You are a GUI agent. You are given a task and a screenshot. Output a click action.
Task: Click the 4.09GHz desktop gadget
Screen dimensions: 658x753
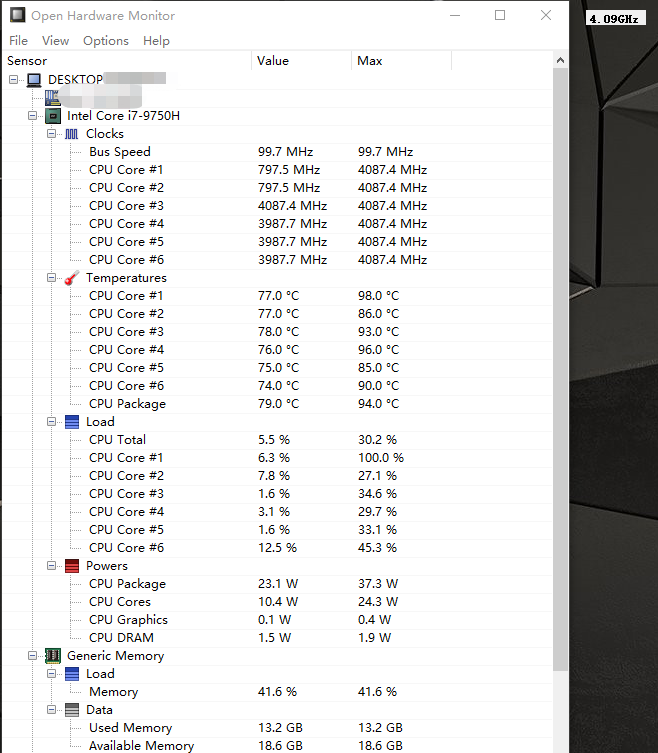click(x=614, y=19)
